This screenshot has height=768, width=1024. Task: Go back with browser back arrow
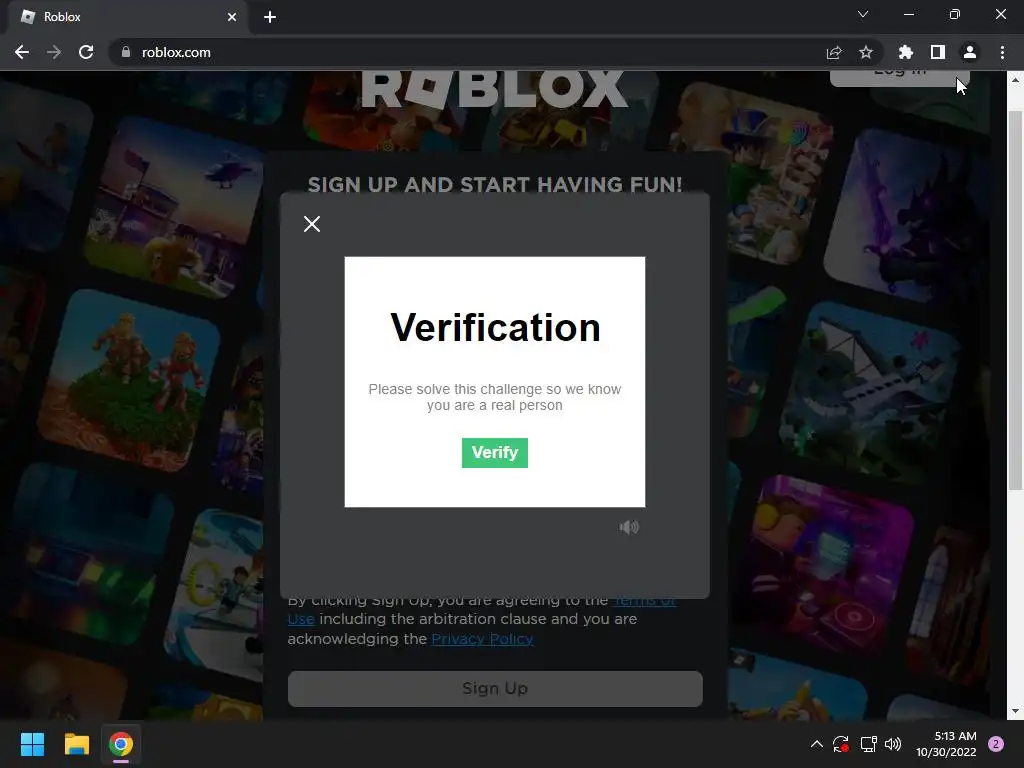tap(22, 52)
